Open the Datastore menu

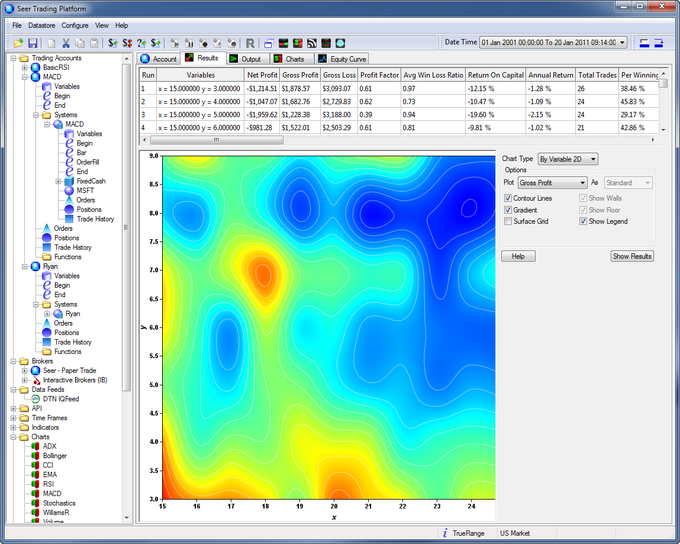point(41,24)
